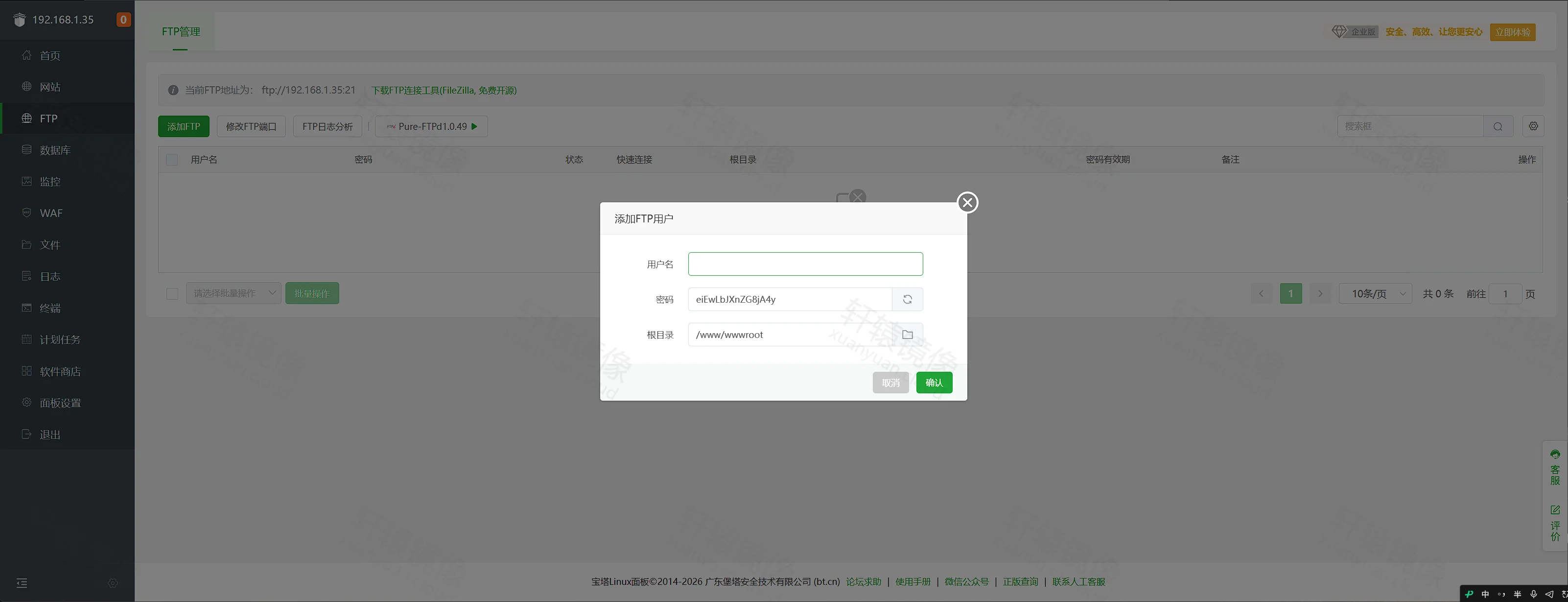Screen dimensions: 1568x602
Task: Open the feedback (评价) widget
Action: (x=1555, y=523)
